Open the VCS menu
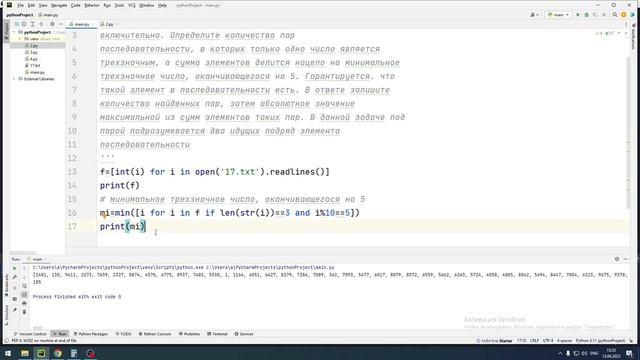 132,5
